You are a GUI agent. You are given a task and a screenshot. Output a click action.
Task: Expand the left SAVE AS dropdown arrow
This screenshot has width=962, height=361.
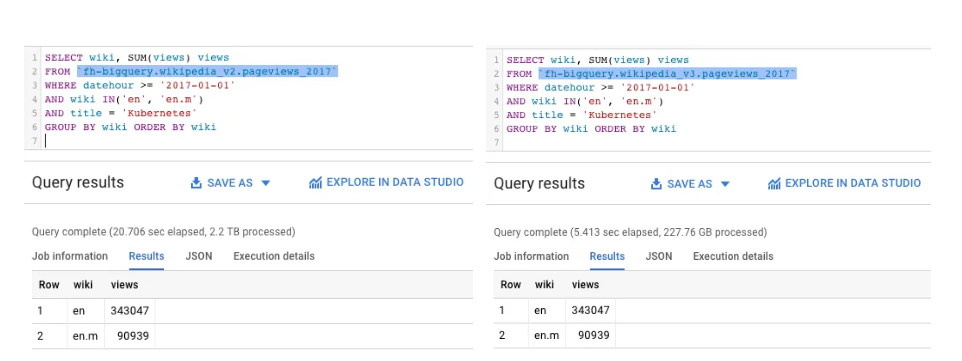pos(266,183)
